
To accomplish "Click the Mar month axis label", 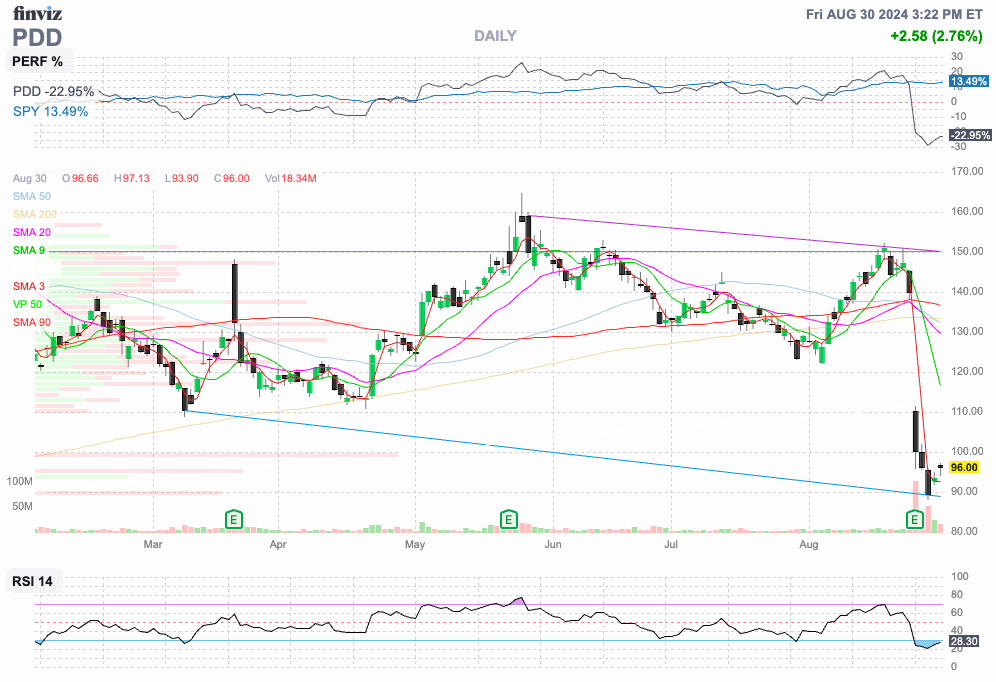I will pyautogui.click(x=153, y=544).
